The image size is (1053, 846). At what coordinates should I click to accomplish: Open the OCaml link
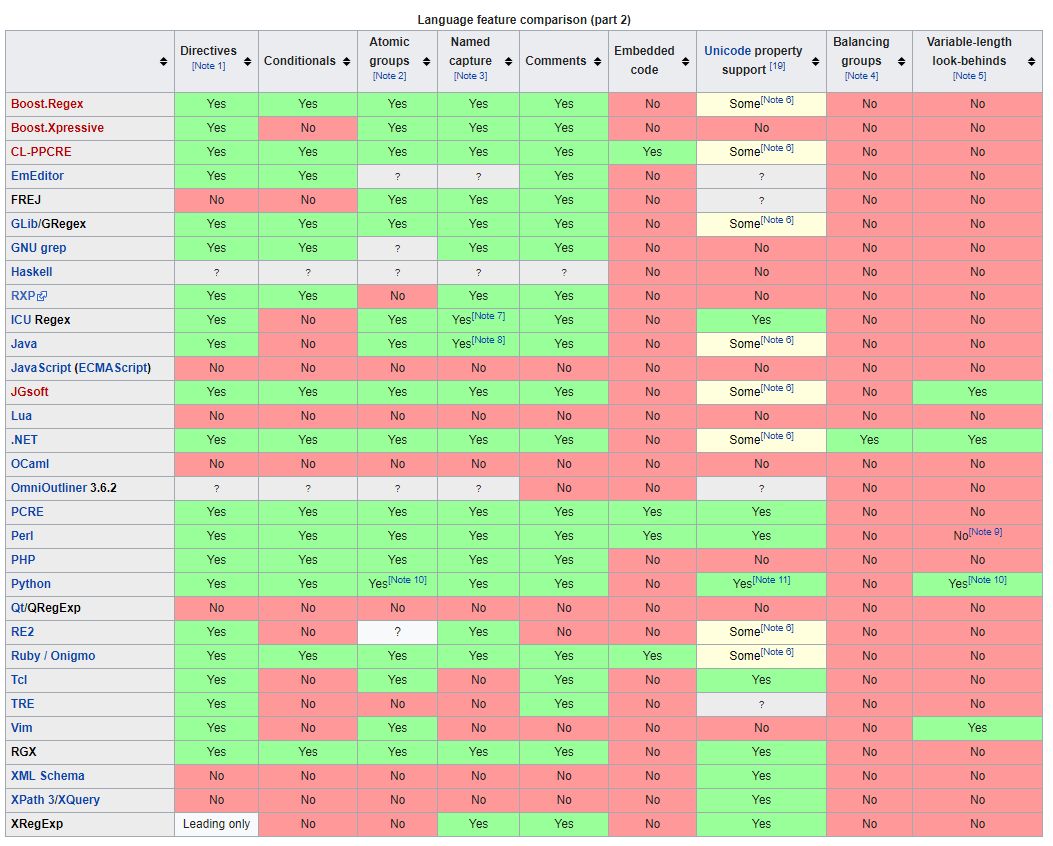(30, 464)
